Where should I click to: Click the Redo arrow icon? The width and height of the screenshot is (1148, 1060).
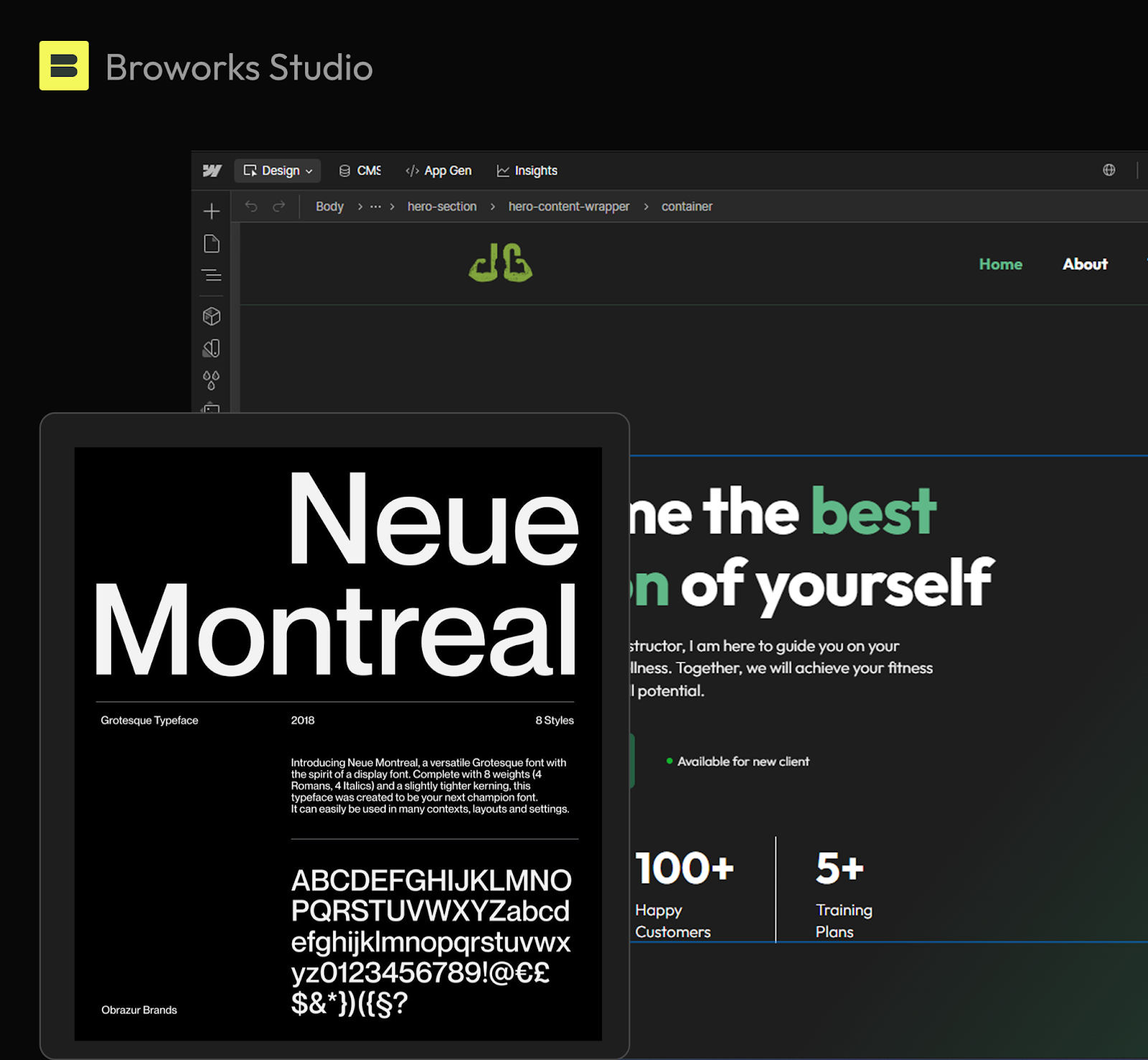[x=278, y=206]
